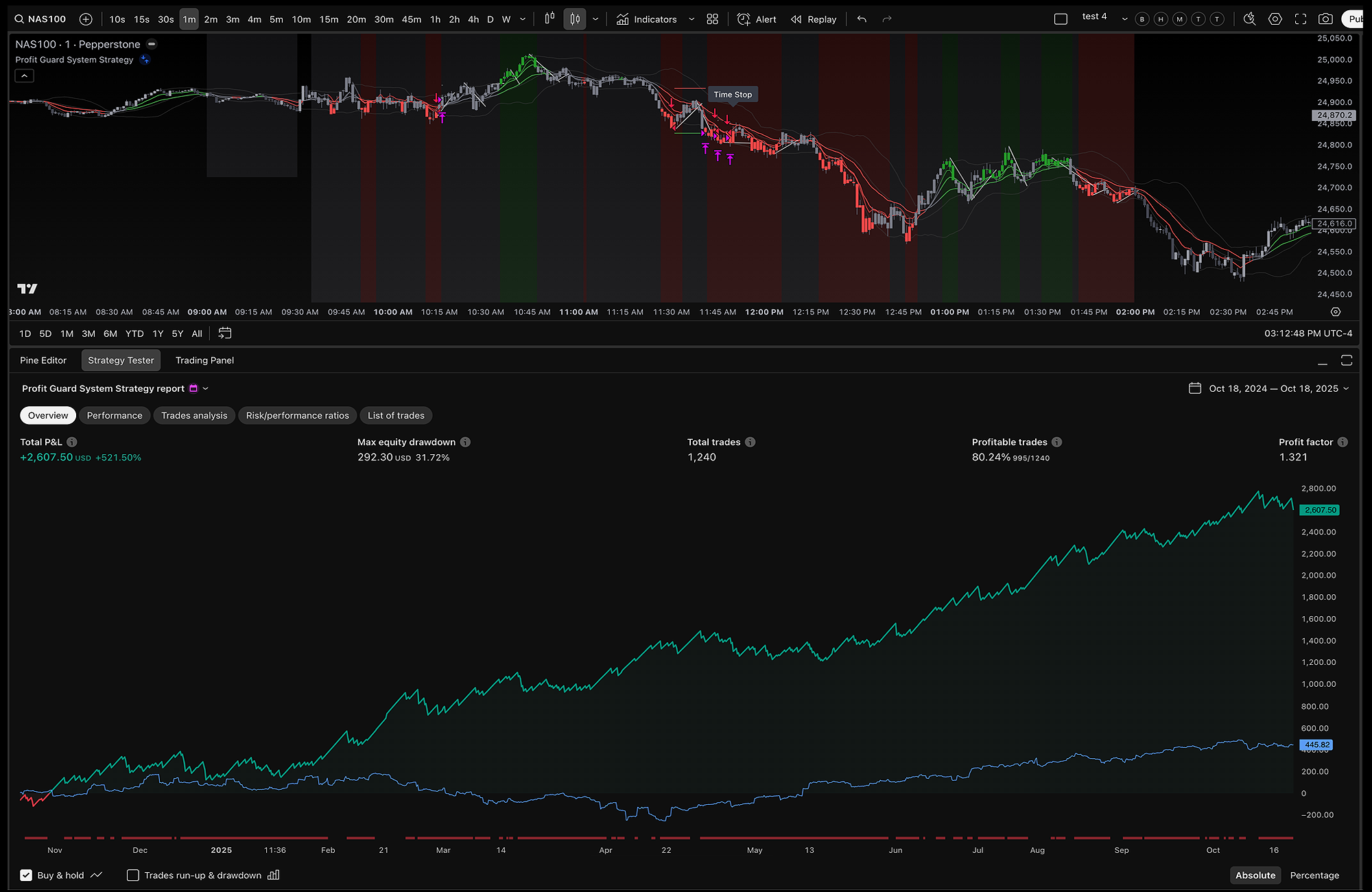
Task: Select the 1Y range button
Action: coord(158,333)
